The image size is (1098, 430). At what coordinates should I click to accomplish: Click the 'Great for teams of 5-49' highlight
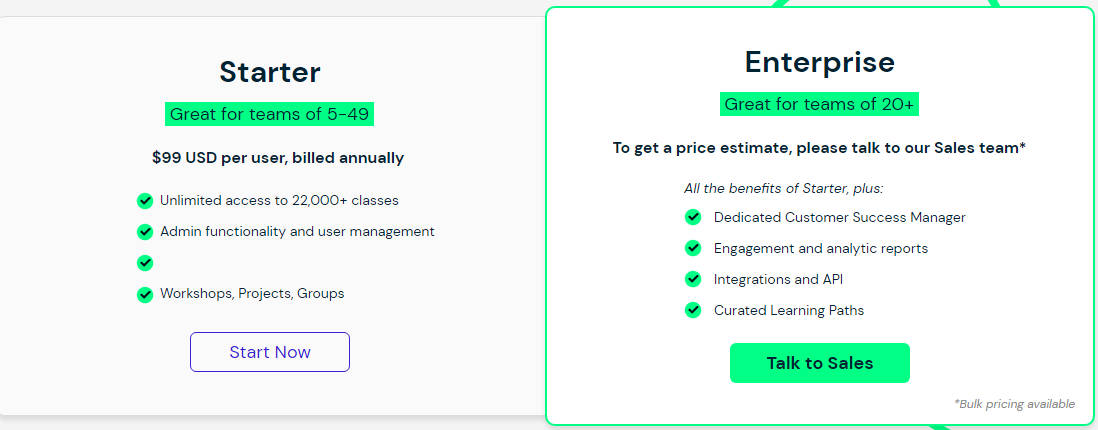tap(270, 114)
